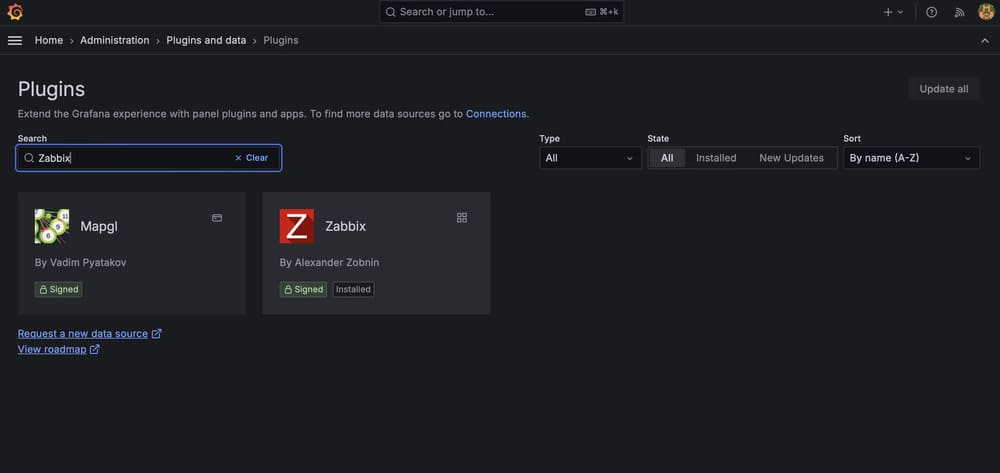Select the All state filter

click(667, 158)
